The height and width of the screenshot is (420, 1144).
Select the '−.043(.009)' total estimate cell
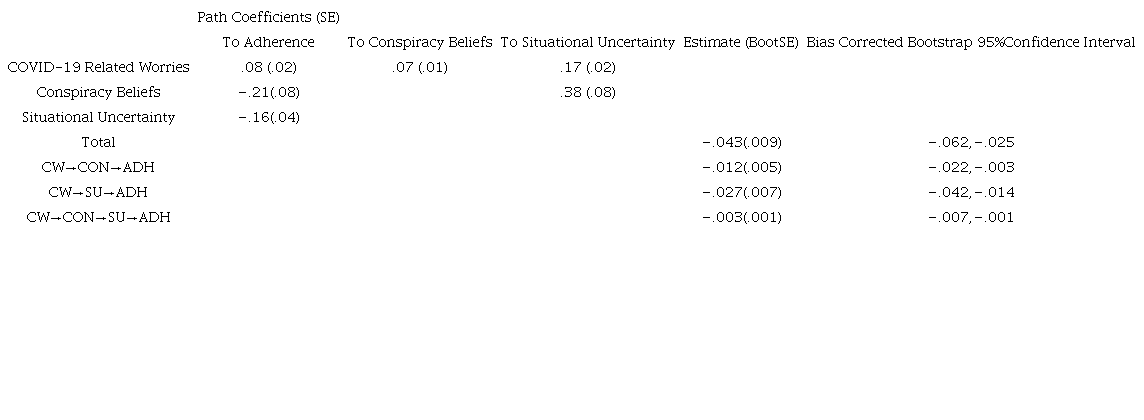[741, 143]
